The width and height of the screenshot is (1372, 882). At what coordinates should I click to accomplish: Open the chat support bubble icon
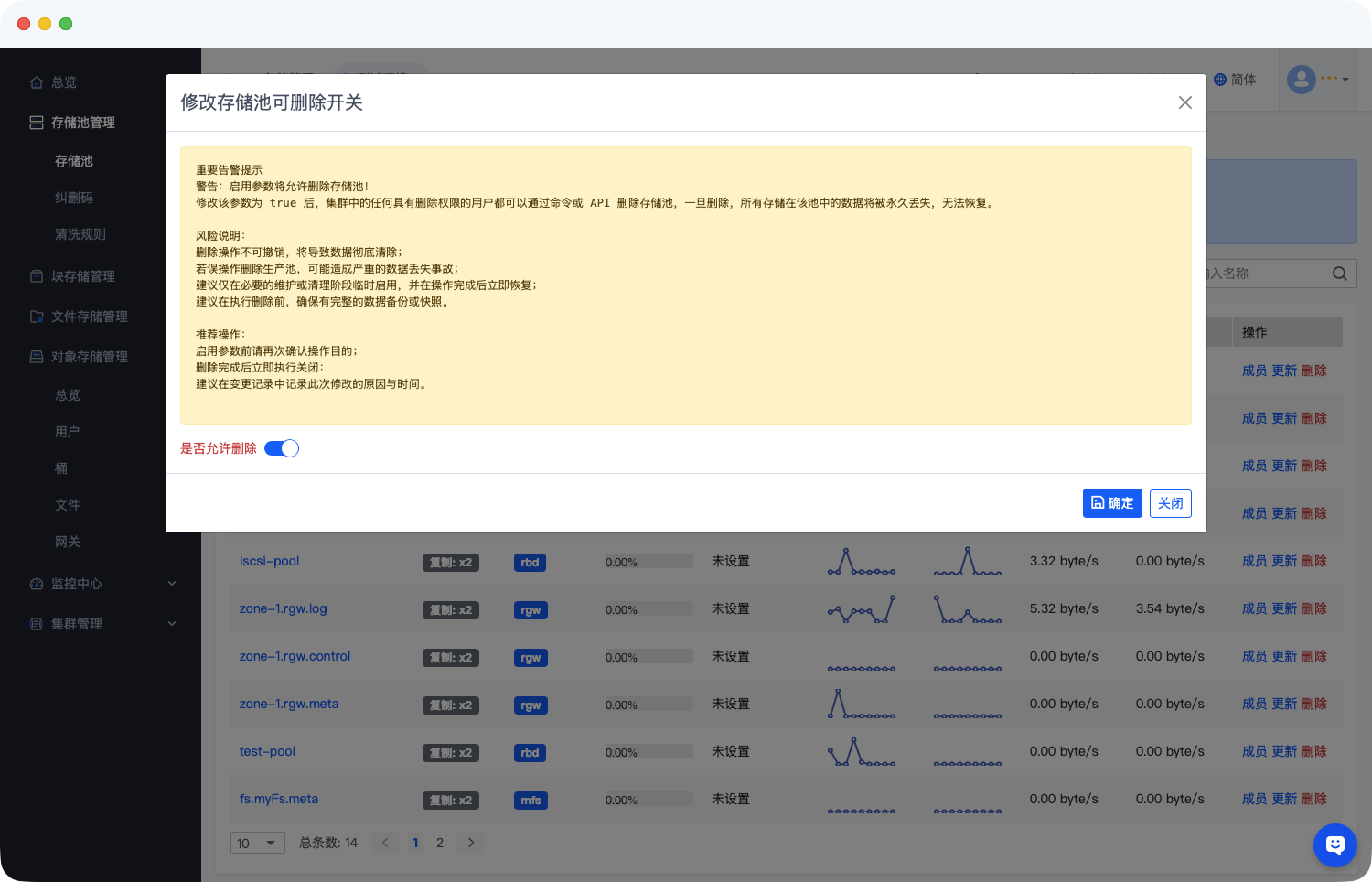[x=1334, y=844]
